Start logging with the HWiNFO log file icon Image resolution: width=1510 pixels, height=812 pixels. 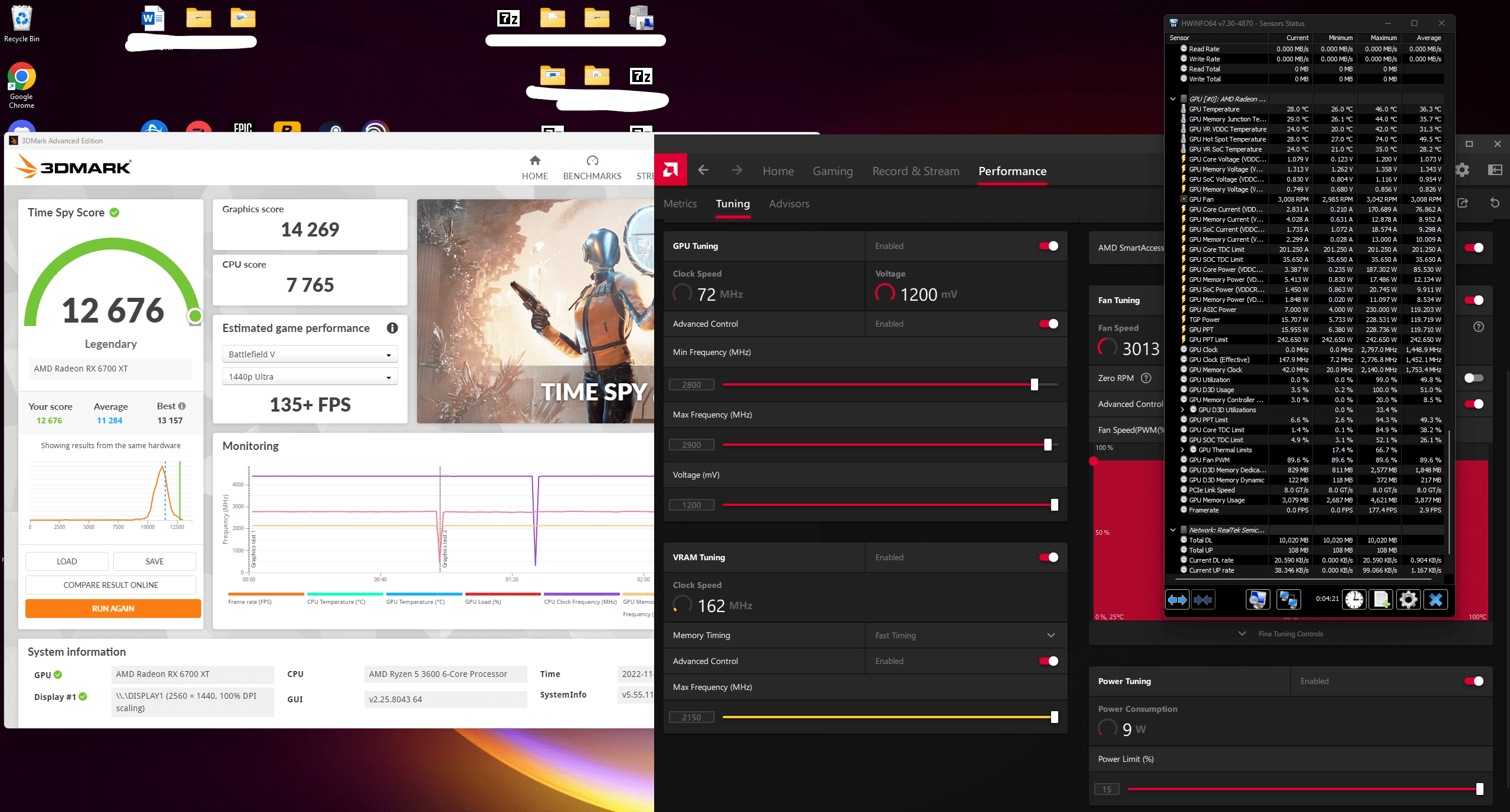pos(1381,600)
